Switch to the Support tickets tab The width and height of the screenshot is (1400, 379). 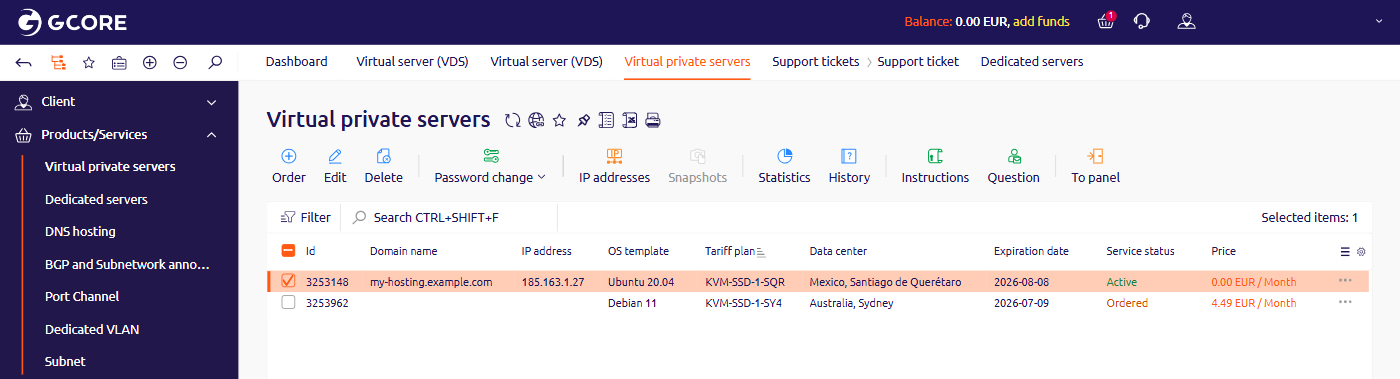coord(815,62)
